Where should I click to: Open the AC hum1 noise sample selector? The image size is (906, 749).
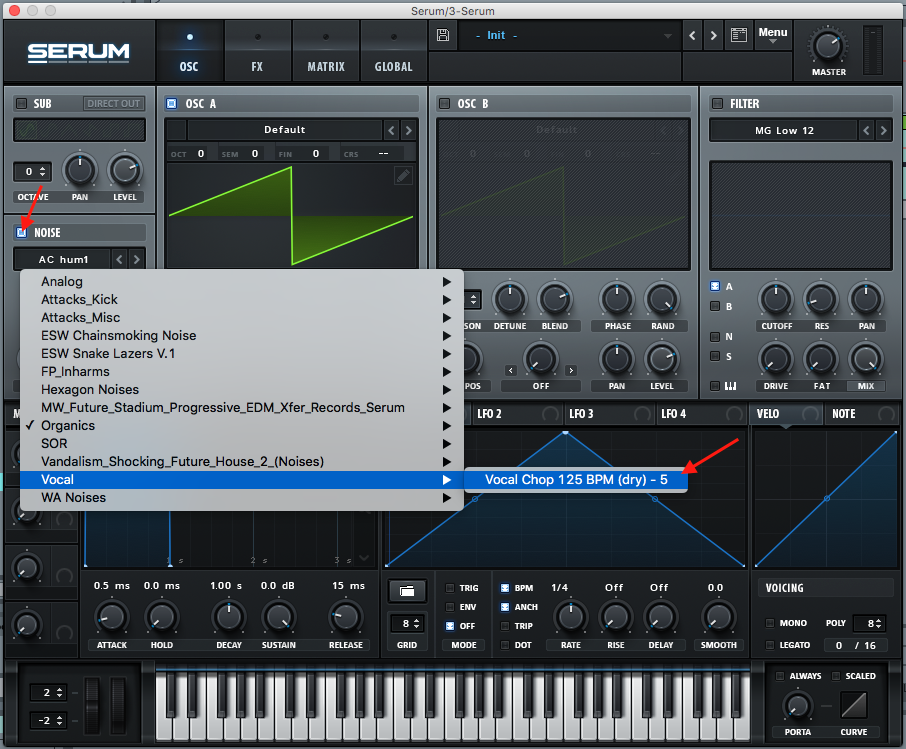point(62,259)
